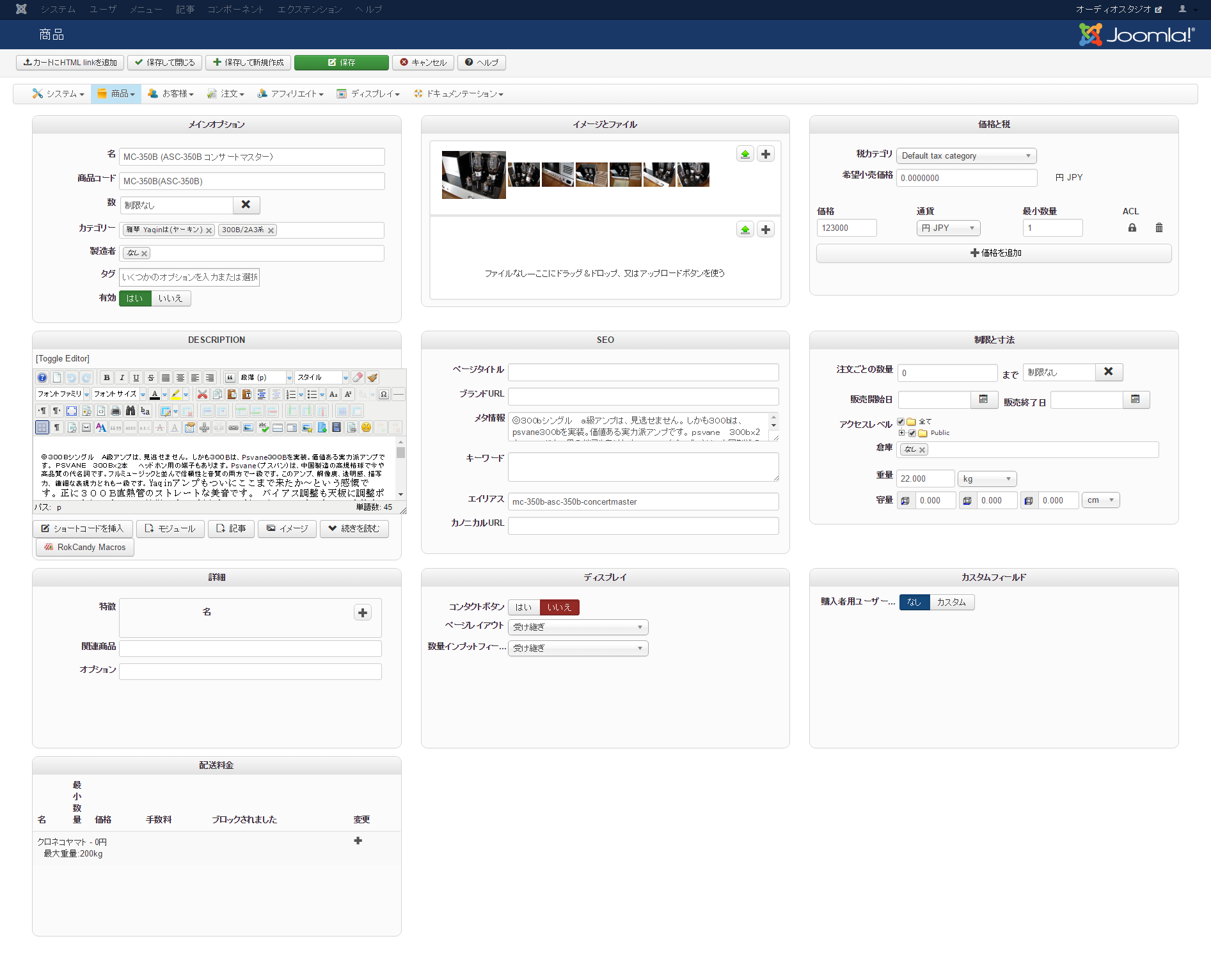Insert a blockquote in the editor
Viewport: 1211px width, 980px height.
click(x=230, y=377)
